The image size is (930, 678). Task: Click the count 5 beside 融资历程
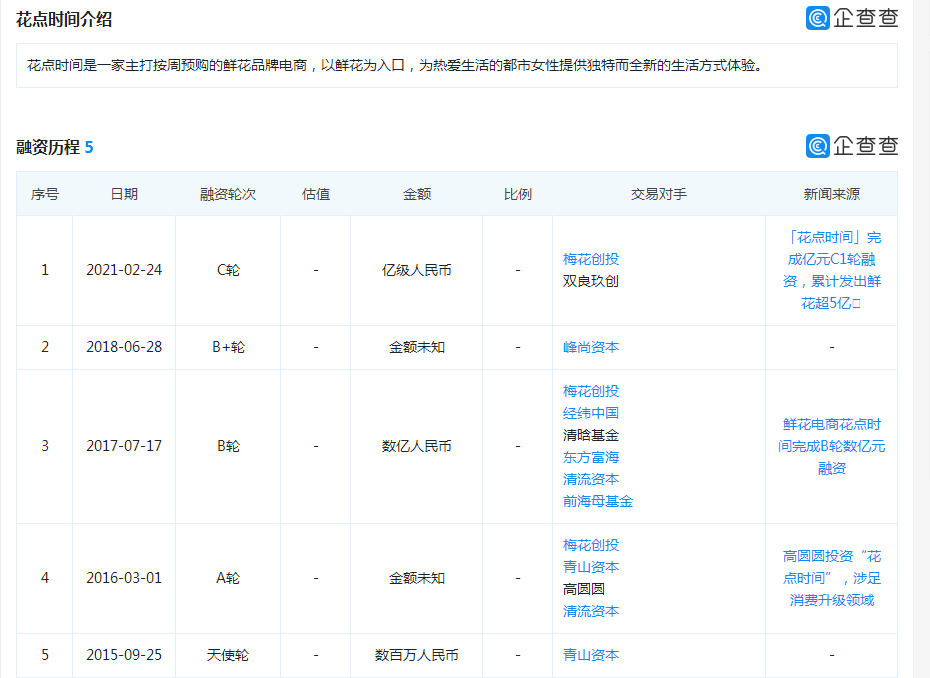coord(89,147)
